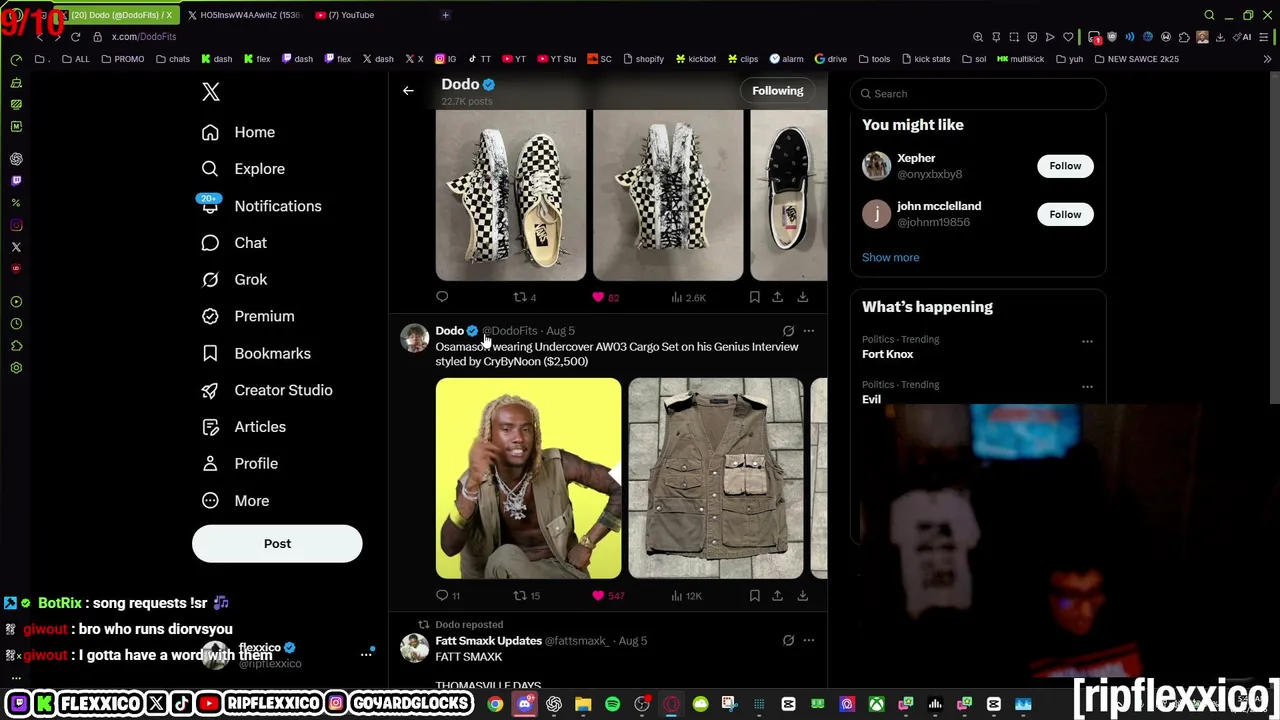Image resolution: width=1280 pixels, height=720 pixels.
Task: Repost the checkered shoes post
Action: 524,297
